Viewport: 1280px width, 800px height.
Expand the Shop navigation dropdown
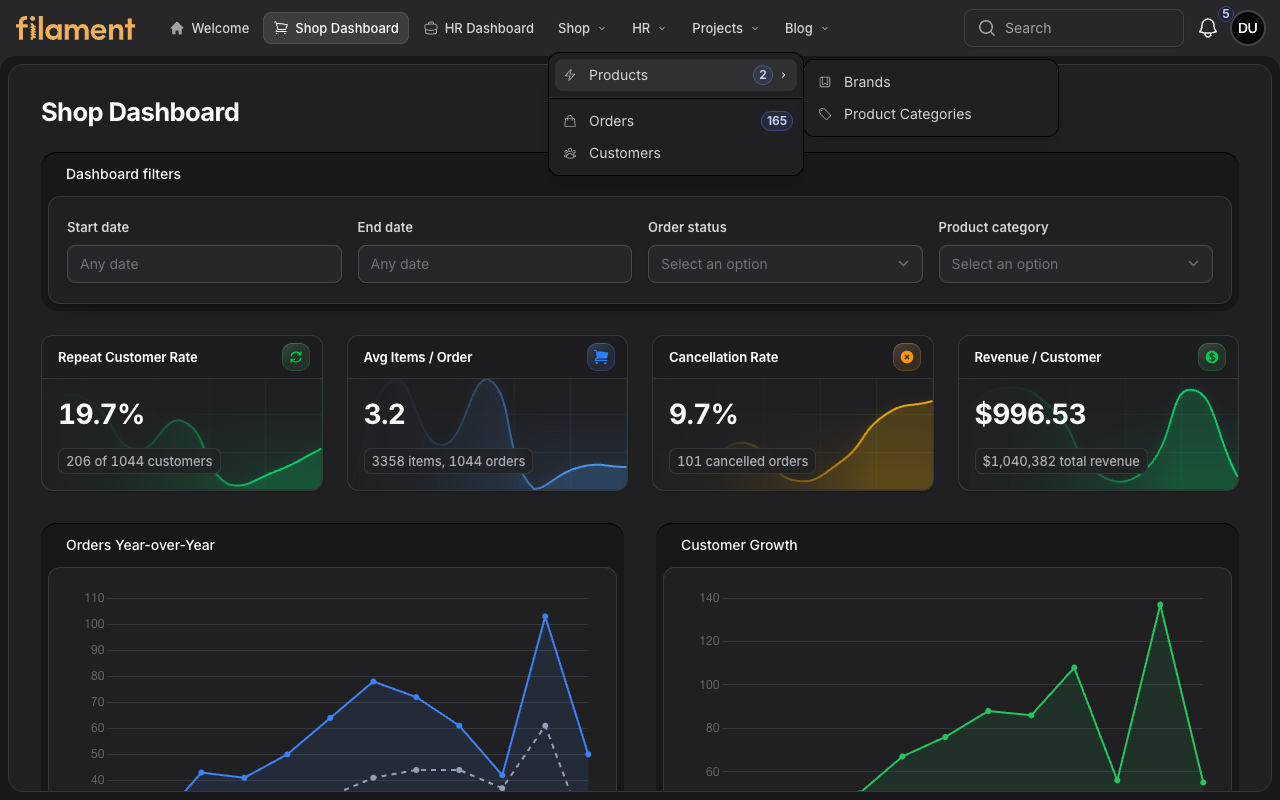tap(582, 28)
